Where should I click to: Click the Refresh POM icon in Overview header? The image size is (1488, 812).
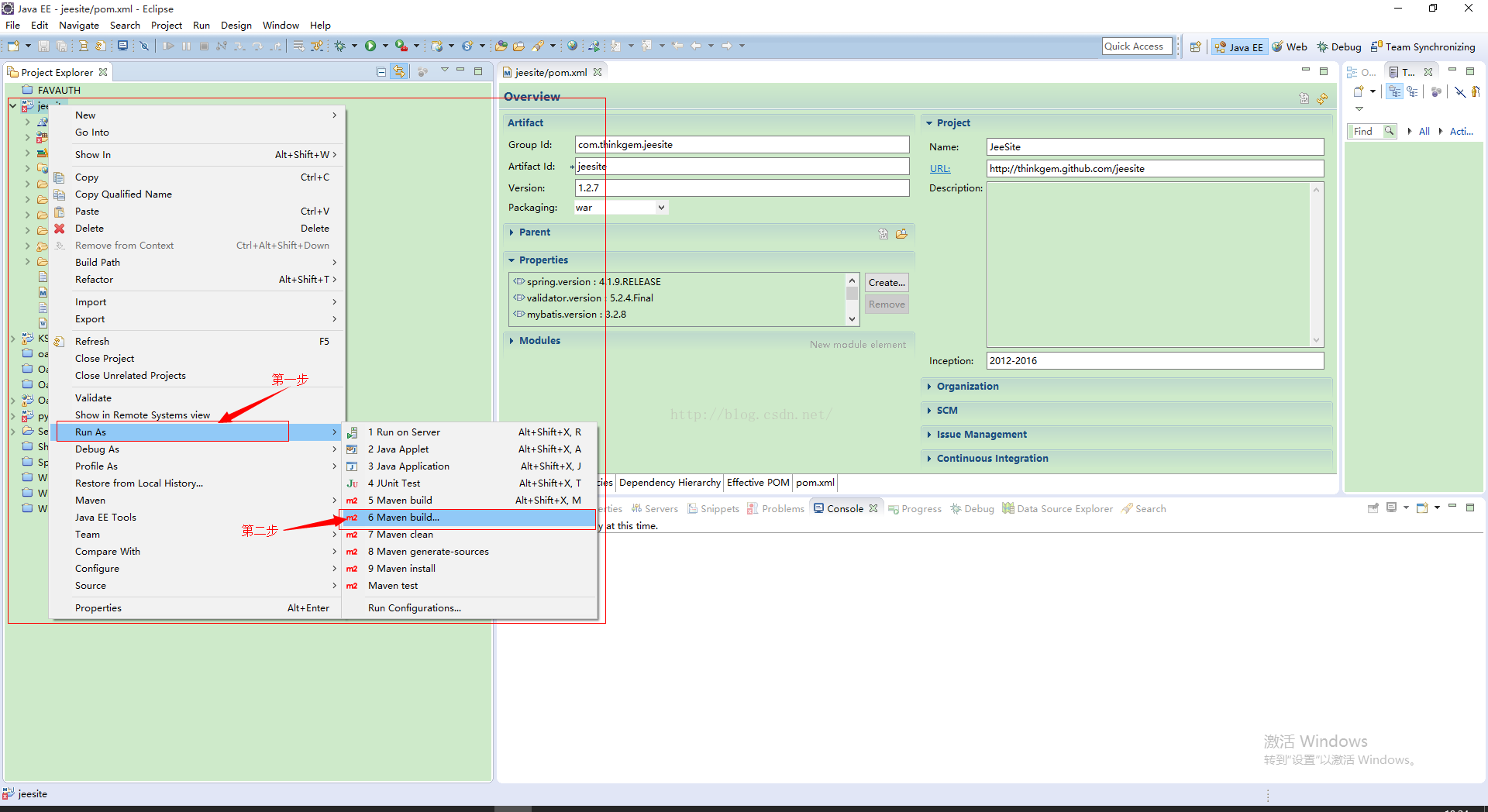pos(1322,98)
